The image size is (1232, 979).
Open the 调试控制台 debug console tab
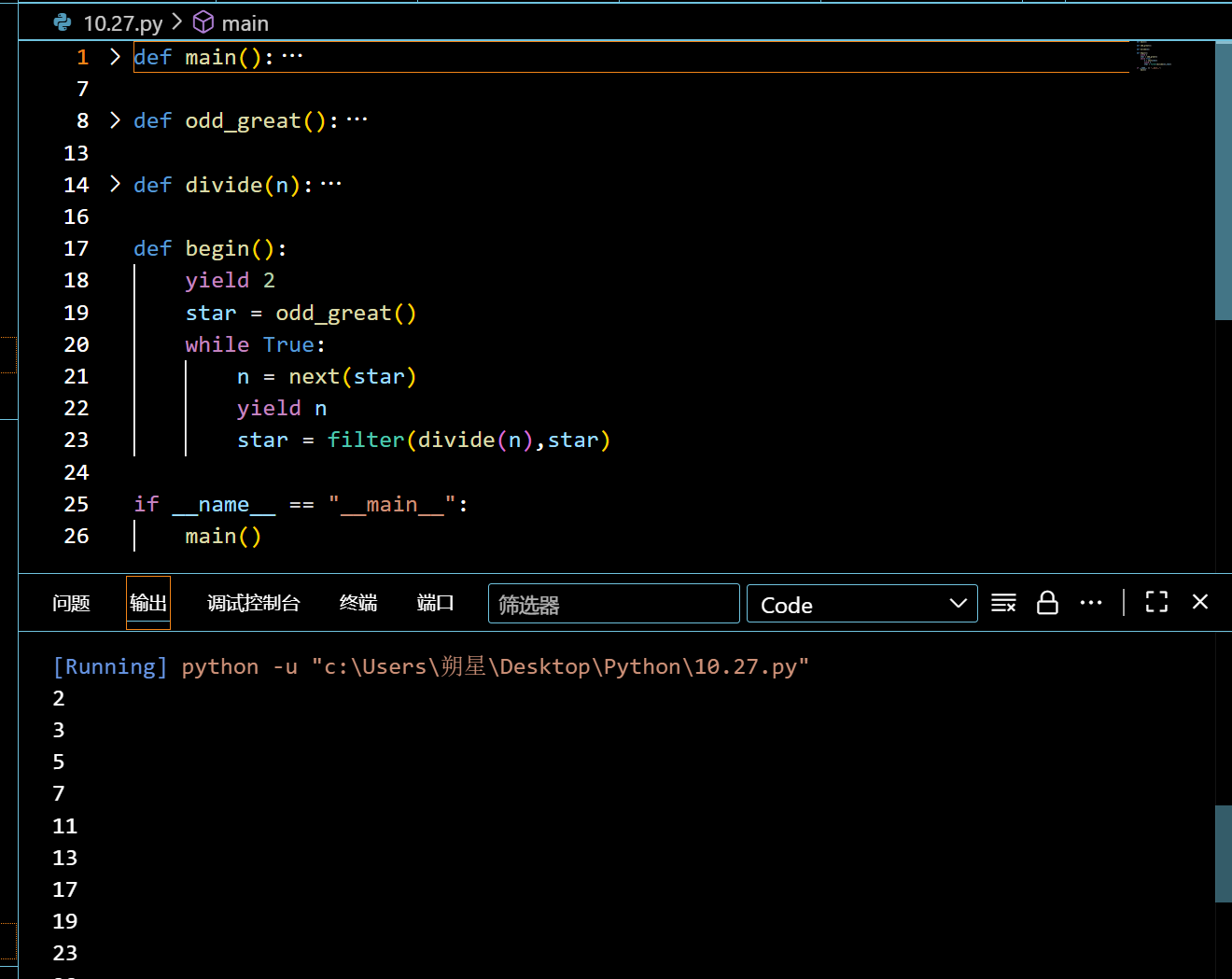[x=254, y=604]
